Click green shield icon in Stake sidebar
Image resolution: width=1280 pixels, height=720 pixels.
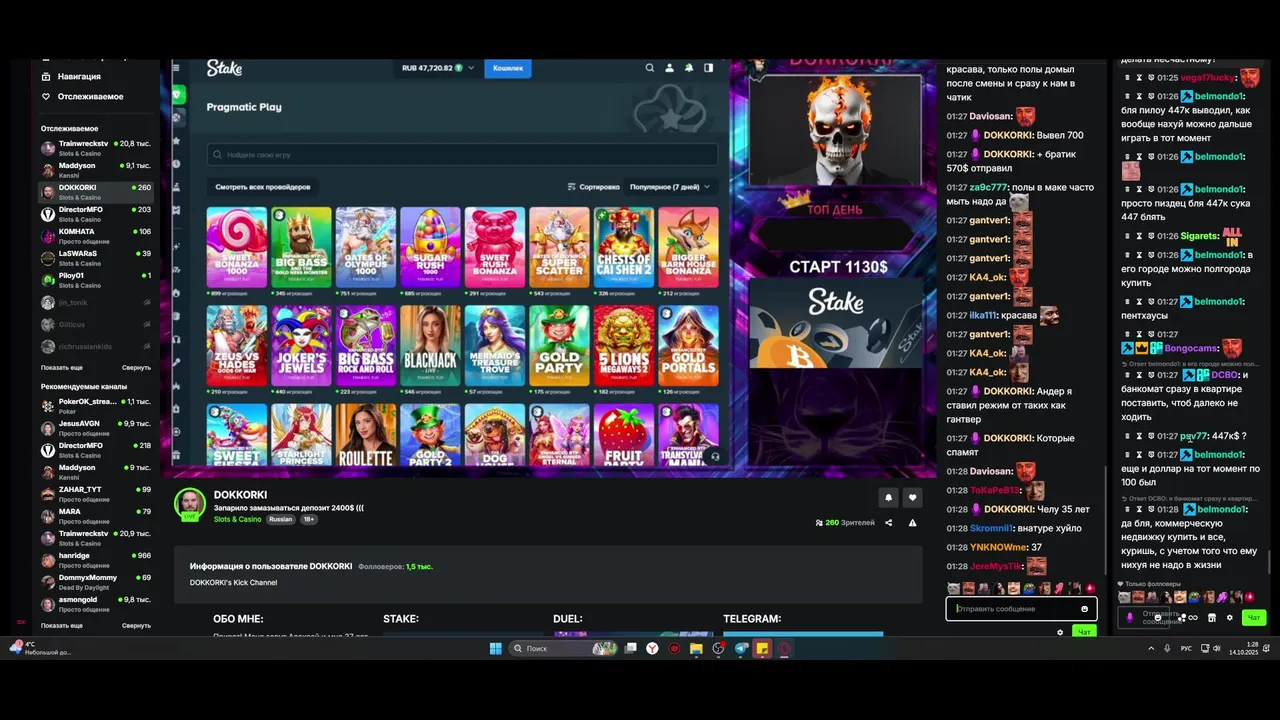[177, 95]
